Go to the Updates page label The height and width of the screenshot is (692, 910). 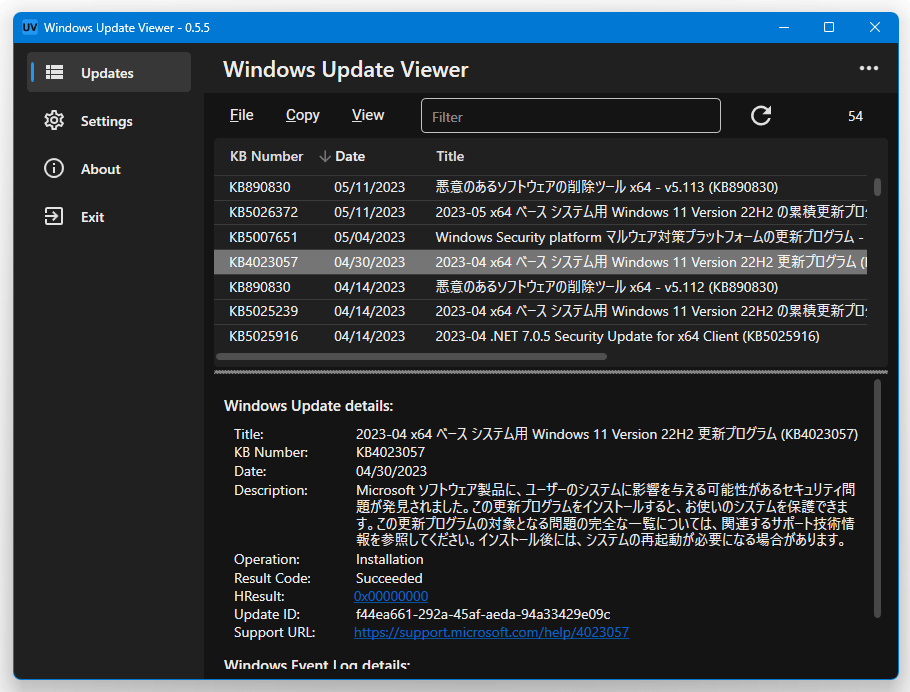pos(107,73)
